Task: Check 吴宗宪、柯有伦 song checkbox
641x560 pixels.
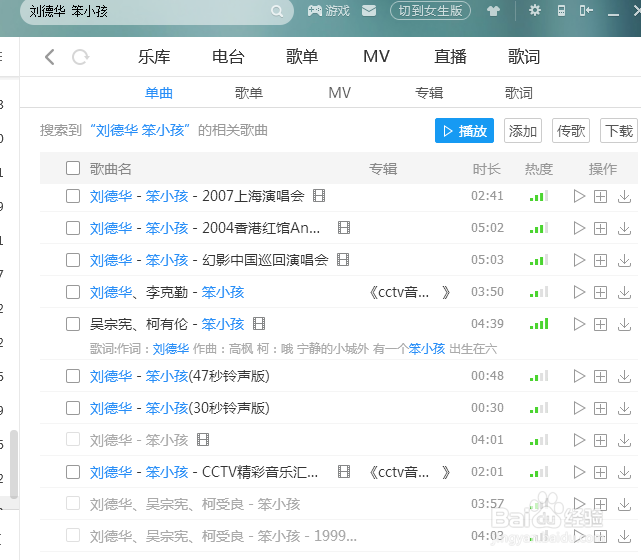Action: point(73,324)
